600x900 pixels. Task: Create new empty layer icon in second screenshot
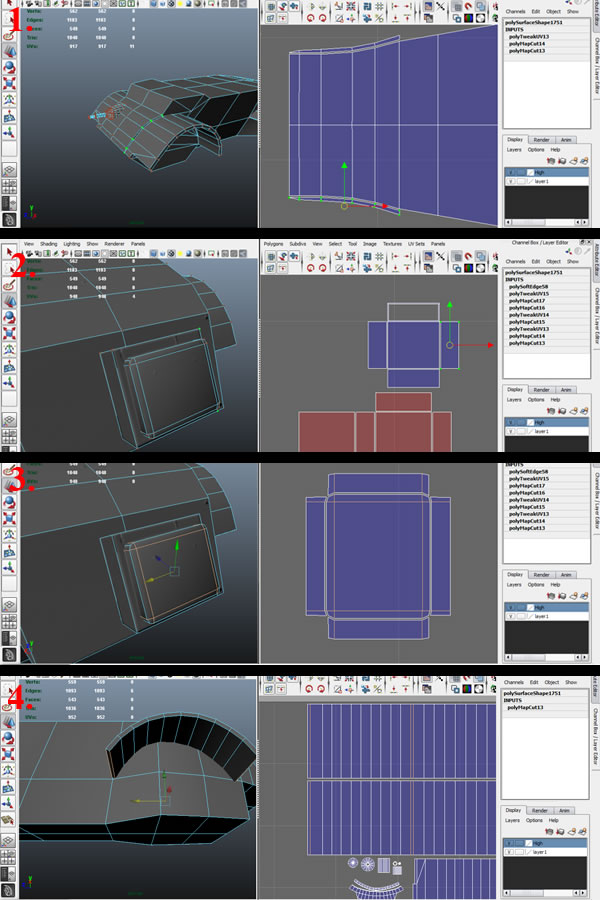573,411
